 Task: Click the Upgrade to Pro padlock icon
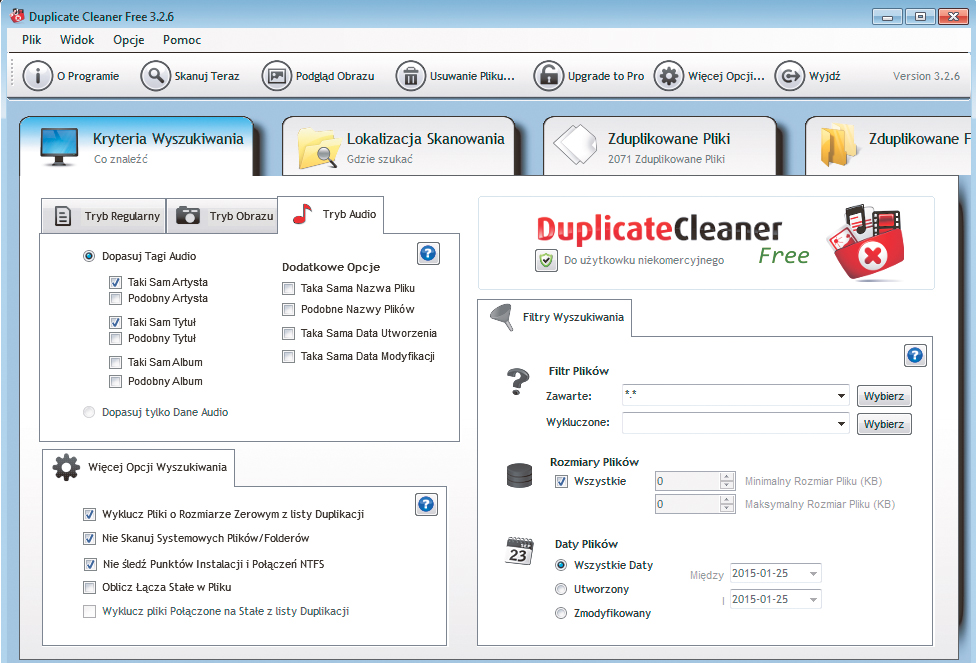point(548,76)
